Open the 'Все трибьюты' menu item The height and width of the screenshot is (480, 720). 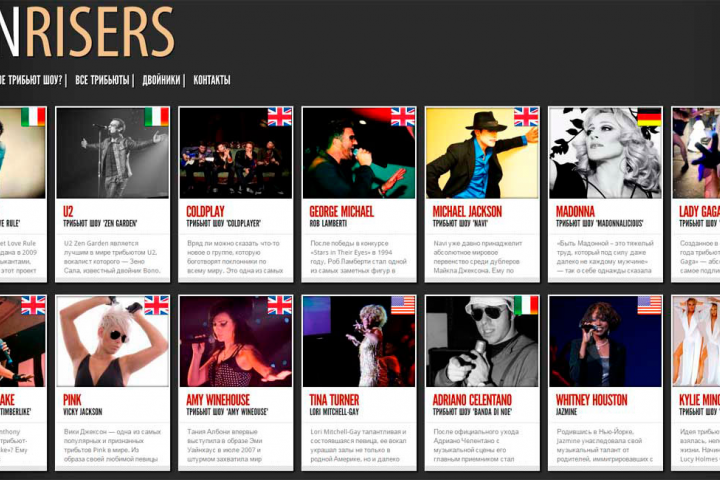(102, 80)
